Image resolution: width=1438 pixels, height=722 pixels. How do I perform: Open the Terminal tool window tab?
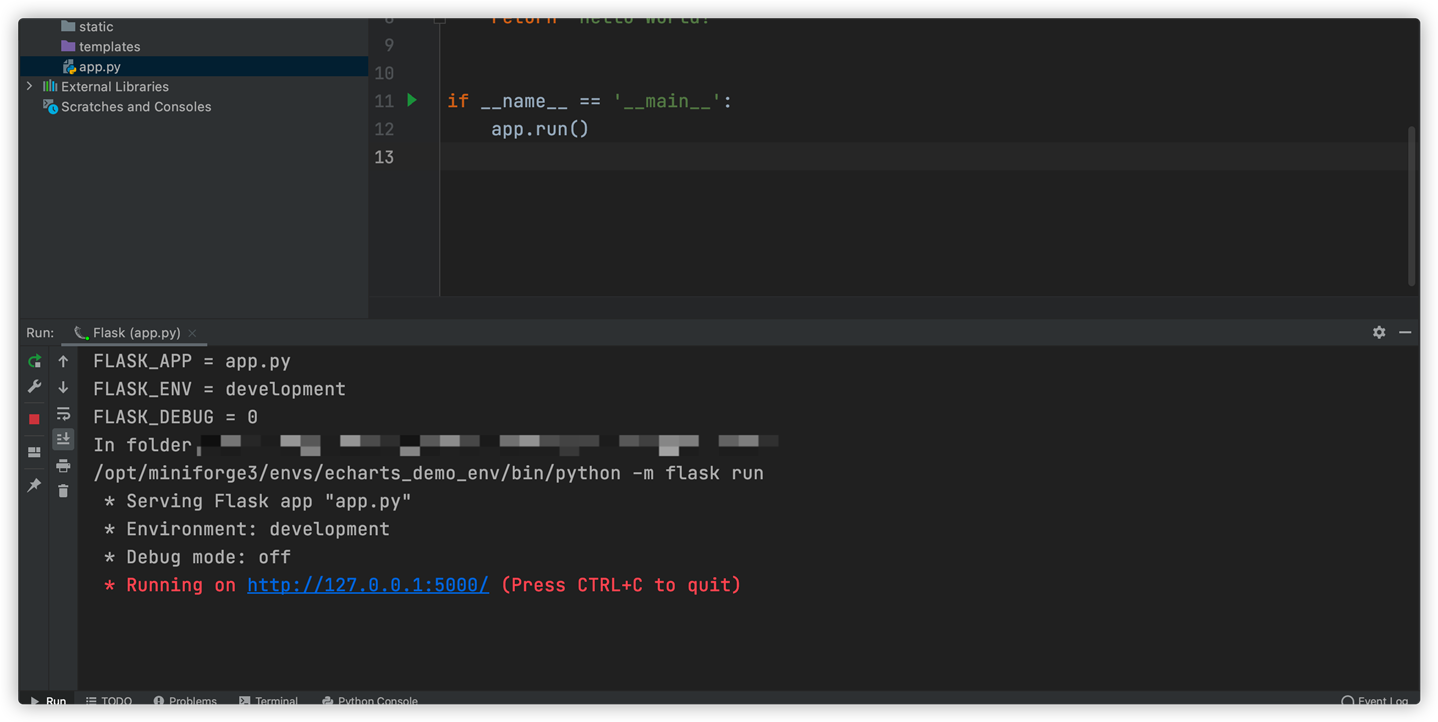tap(268, 701)
